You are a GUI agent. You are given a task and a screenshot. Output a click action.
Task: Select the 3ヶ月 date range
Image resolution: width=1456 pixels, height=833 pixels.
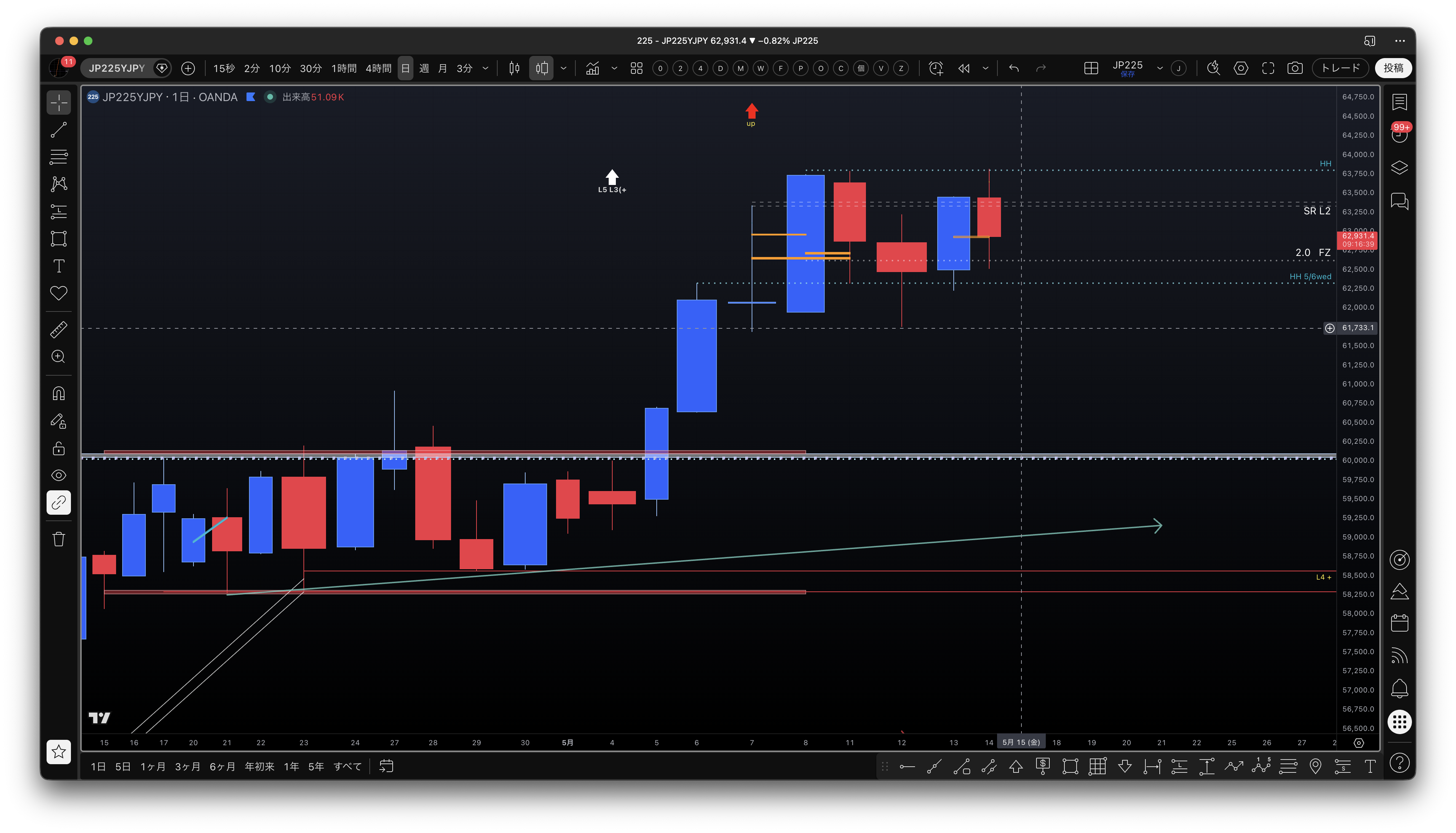coord(188,767)
